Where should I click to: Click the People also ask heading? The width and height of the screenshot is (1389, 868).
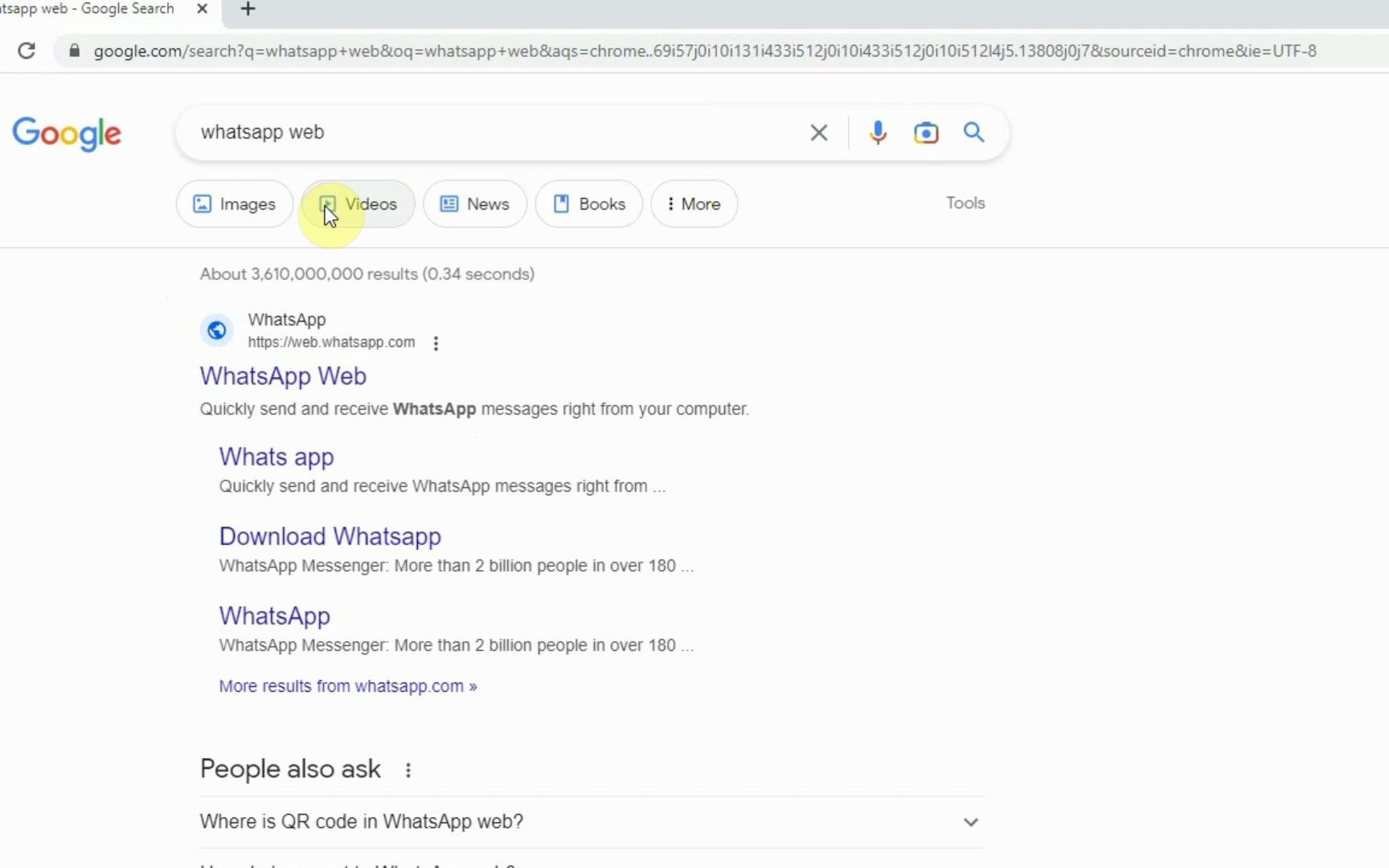tap(290, 769)
